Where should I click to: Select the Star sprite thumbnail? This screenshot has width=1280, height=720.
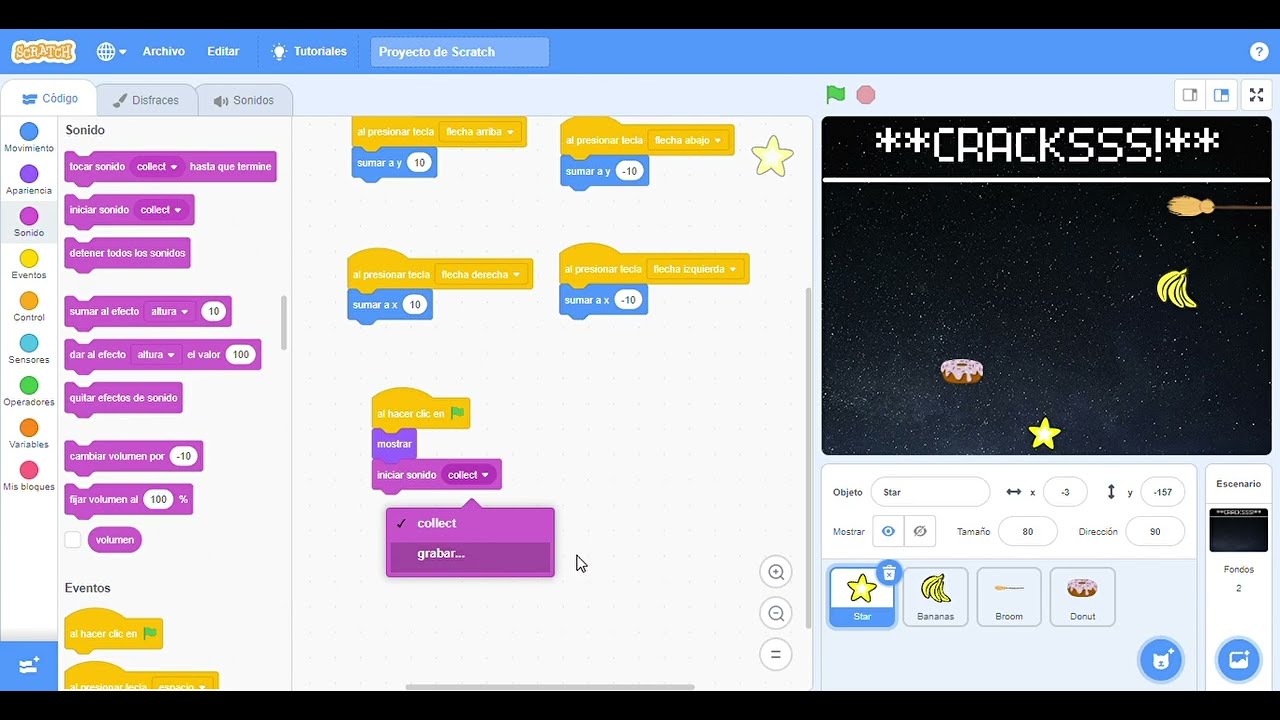coord(862,597)
